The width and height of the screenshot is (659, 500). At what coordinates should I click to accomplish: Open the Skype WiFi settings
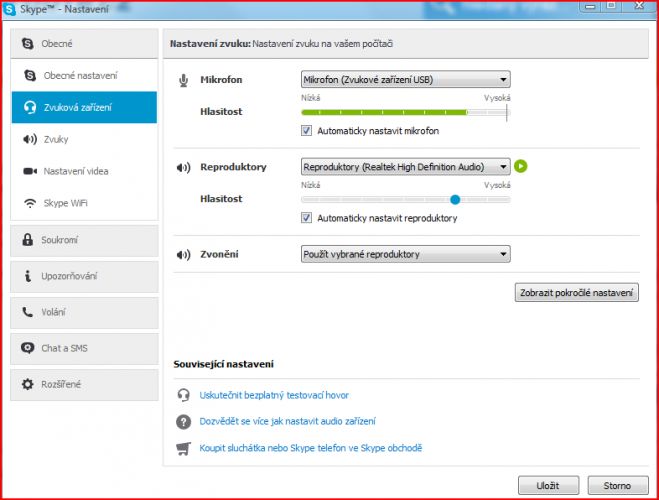pos(84,203)
